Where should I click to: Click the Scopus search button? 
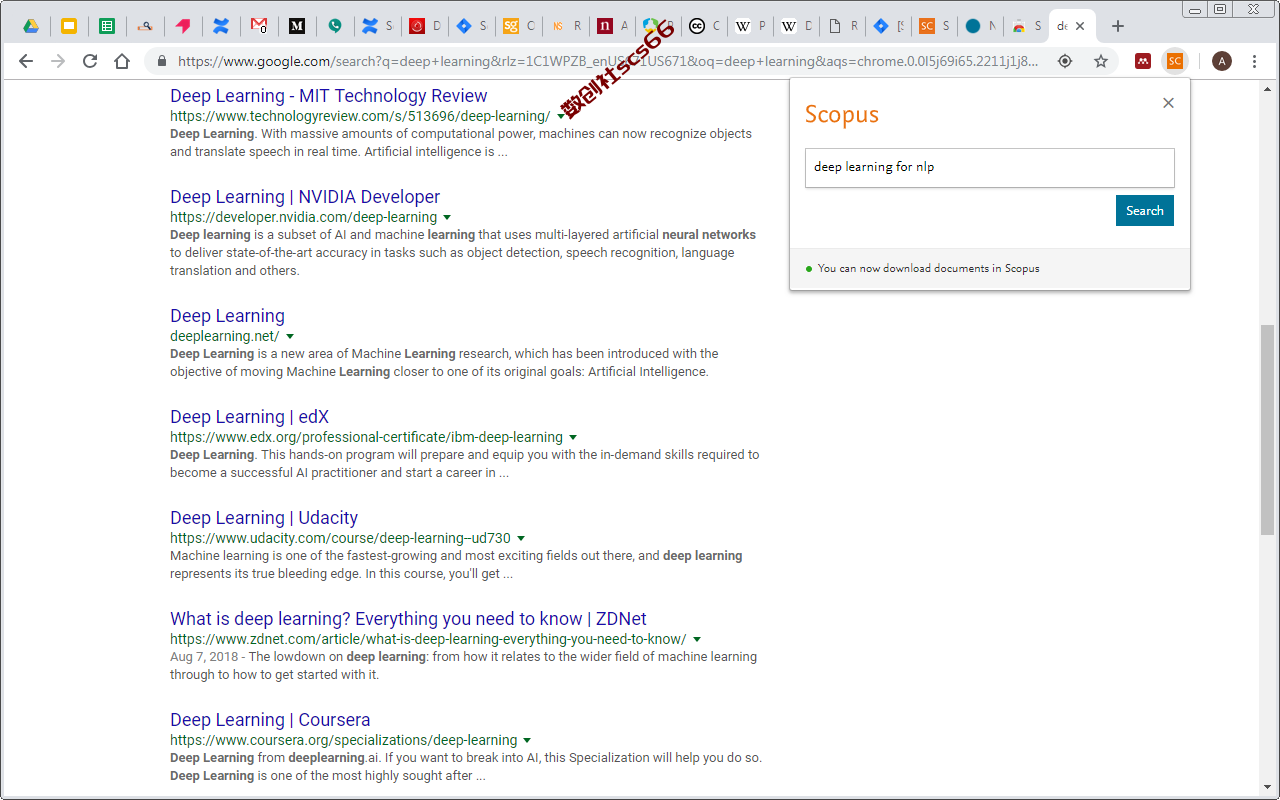[1145, 210]
